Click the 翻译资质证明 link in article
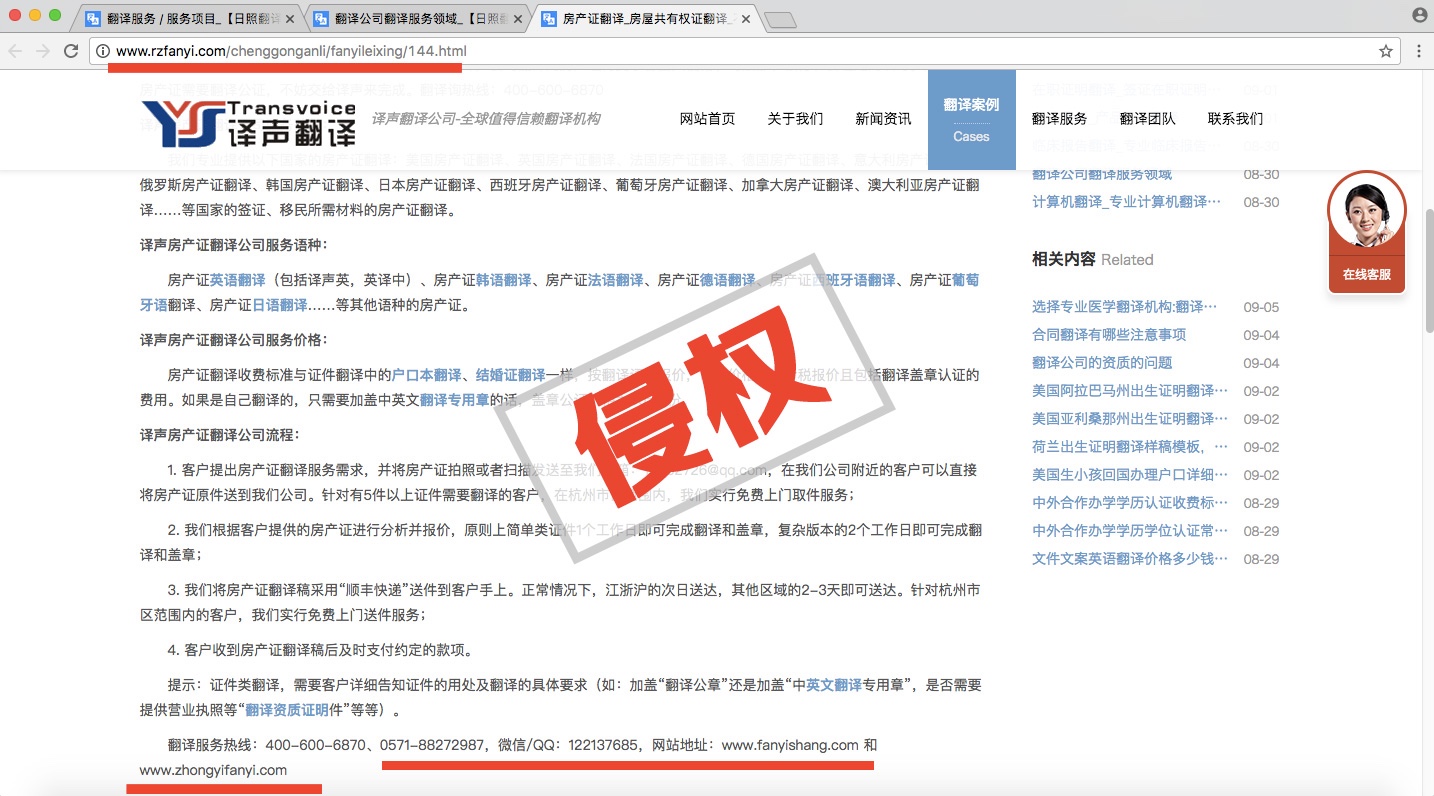This screenshot has height=796, width=1434. (287, 711)
